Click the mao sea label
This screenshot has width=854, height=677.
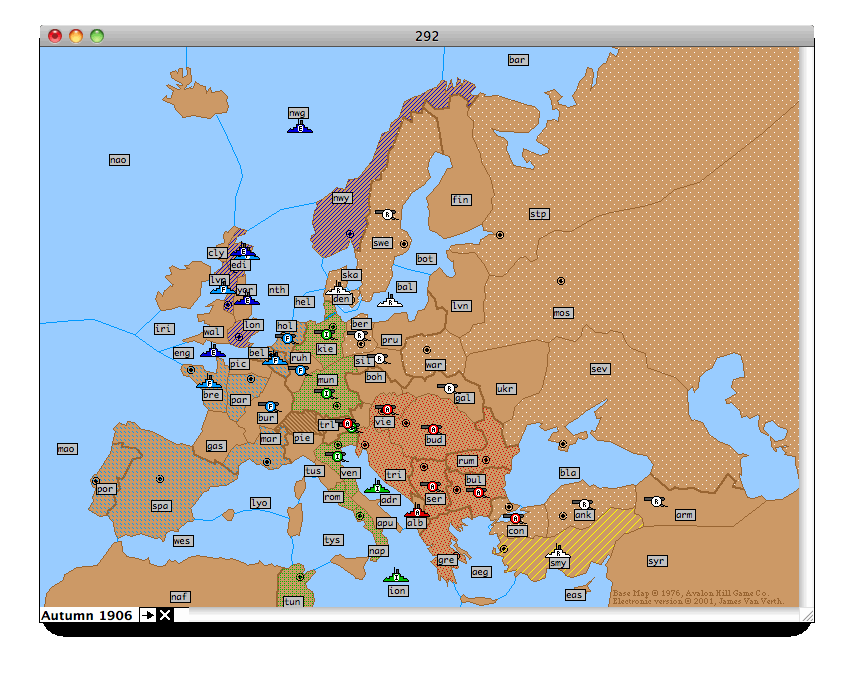coord(67,449)
